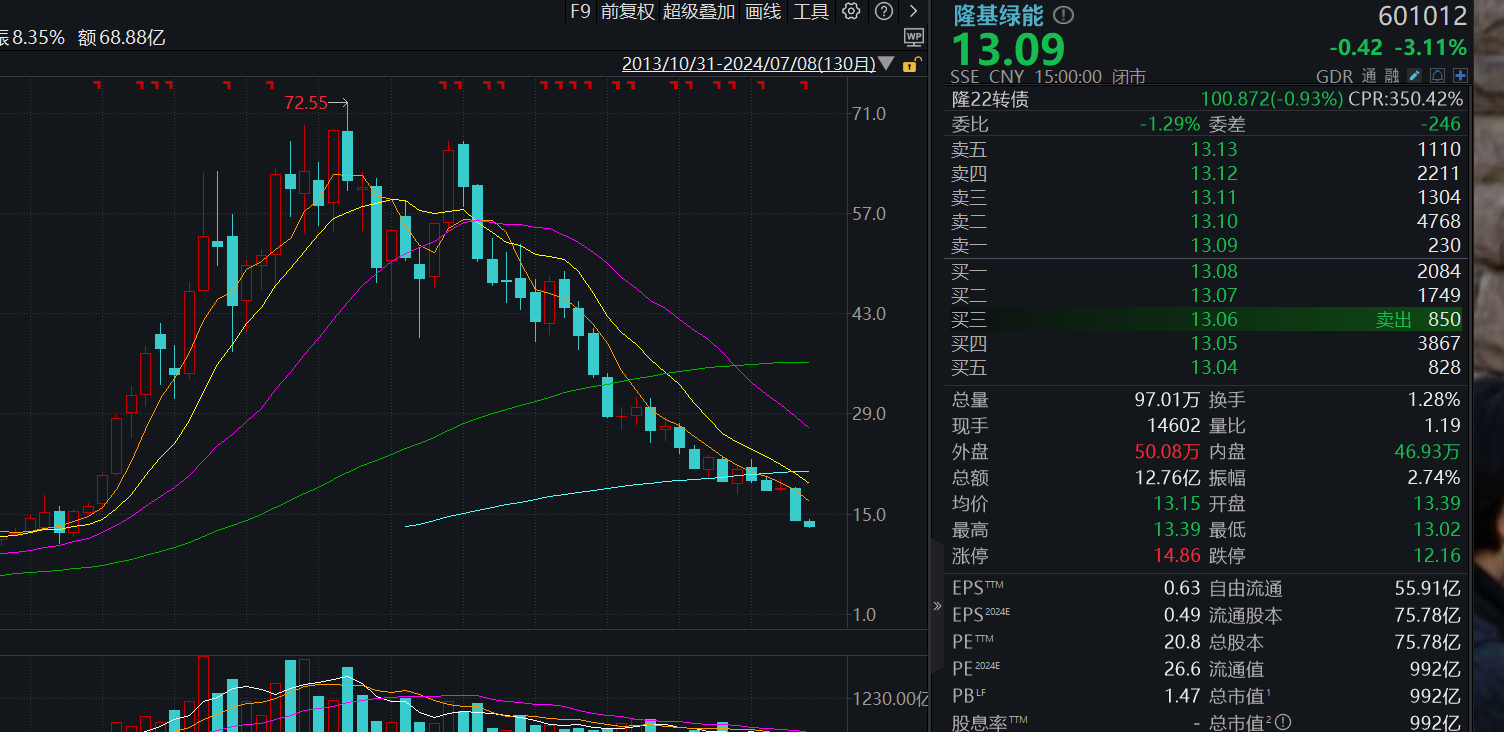Click the large current price 13.09
The width and height of the screenshot is (1504, 732).
(1008, 48)
